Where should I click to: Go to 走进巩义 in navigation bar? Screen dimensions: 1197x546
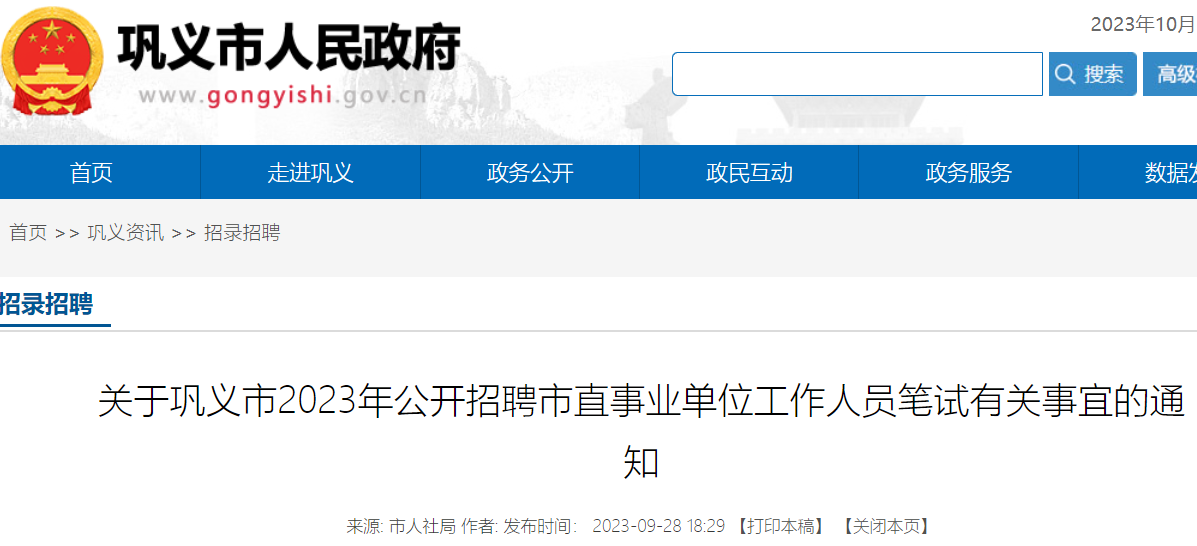[311, 173]
